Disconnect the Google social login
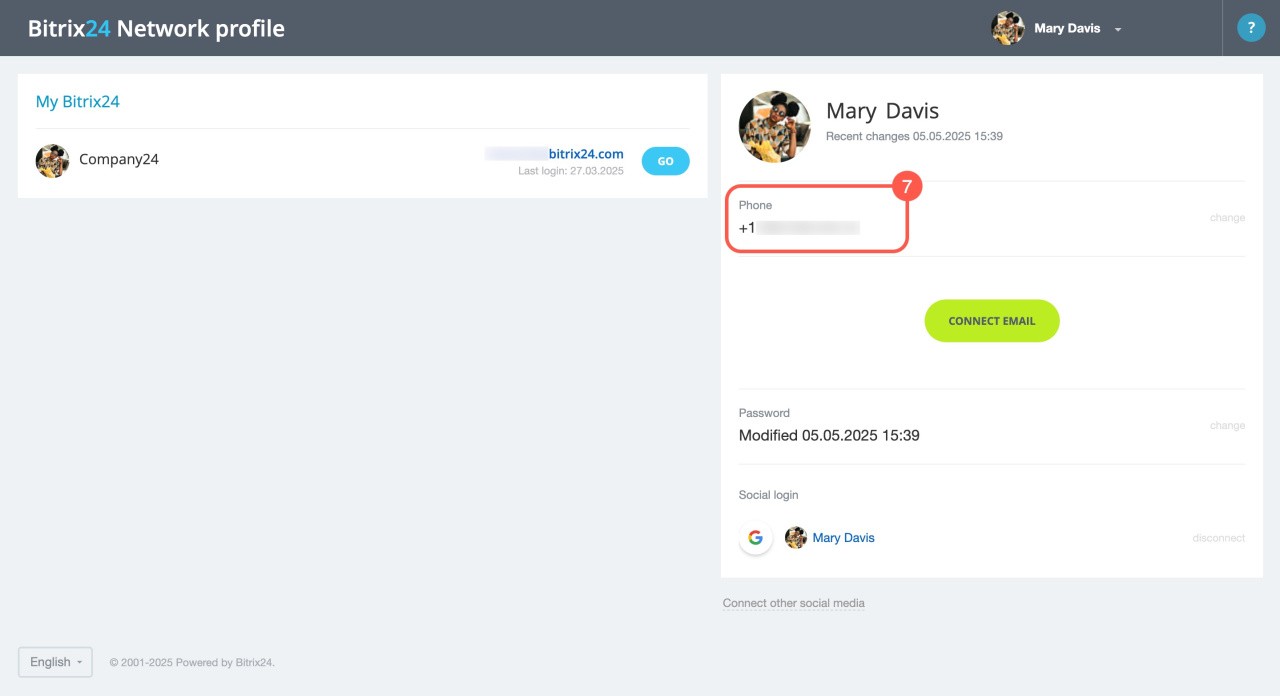 [1218, 538]
